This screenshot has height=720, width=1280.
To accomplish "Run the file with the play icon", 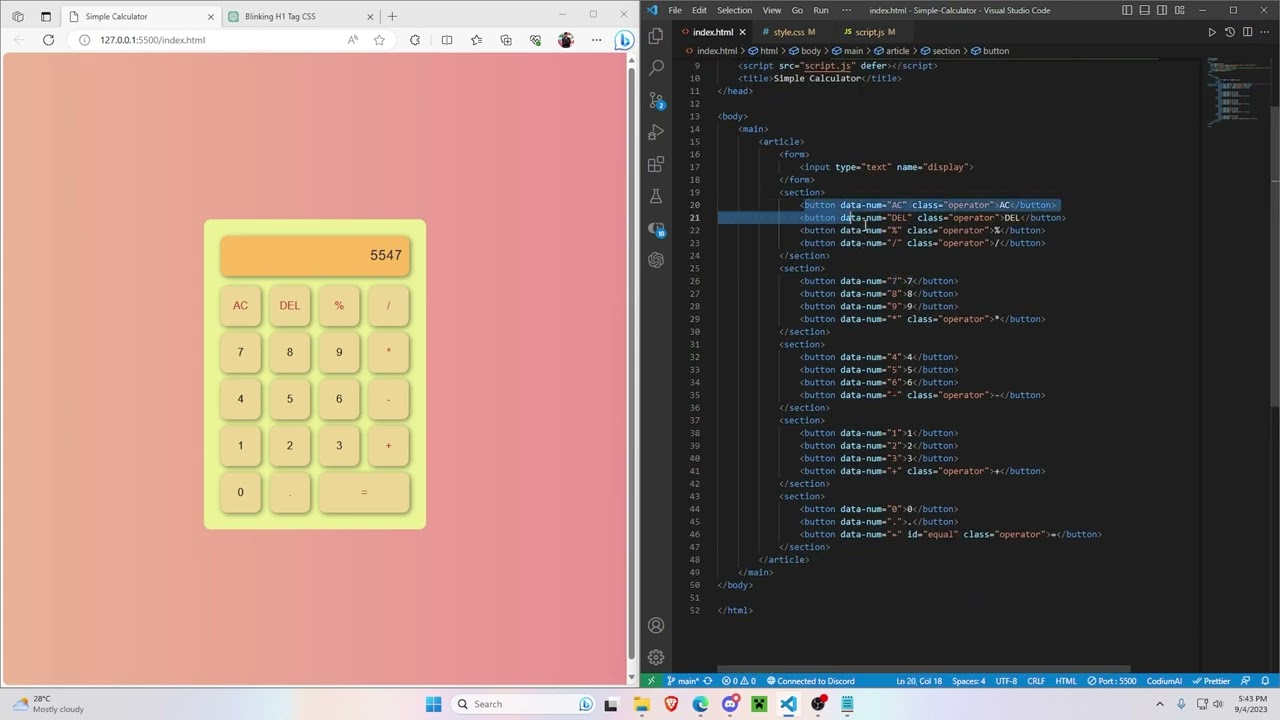I will point(1212,32).
